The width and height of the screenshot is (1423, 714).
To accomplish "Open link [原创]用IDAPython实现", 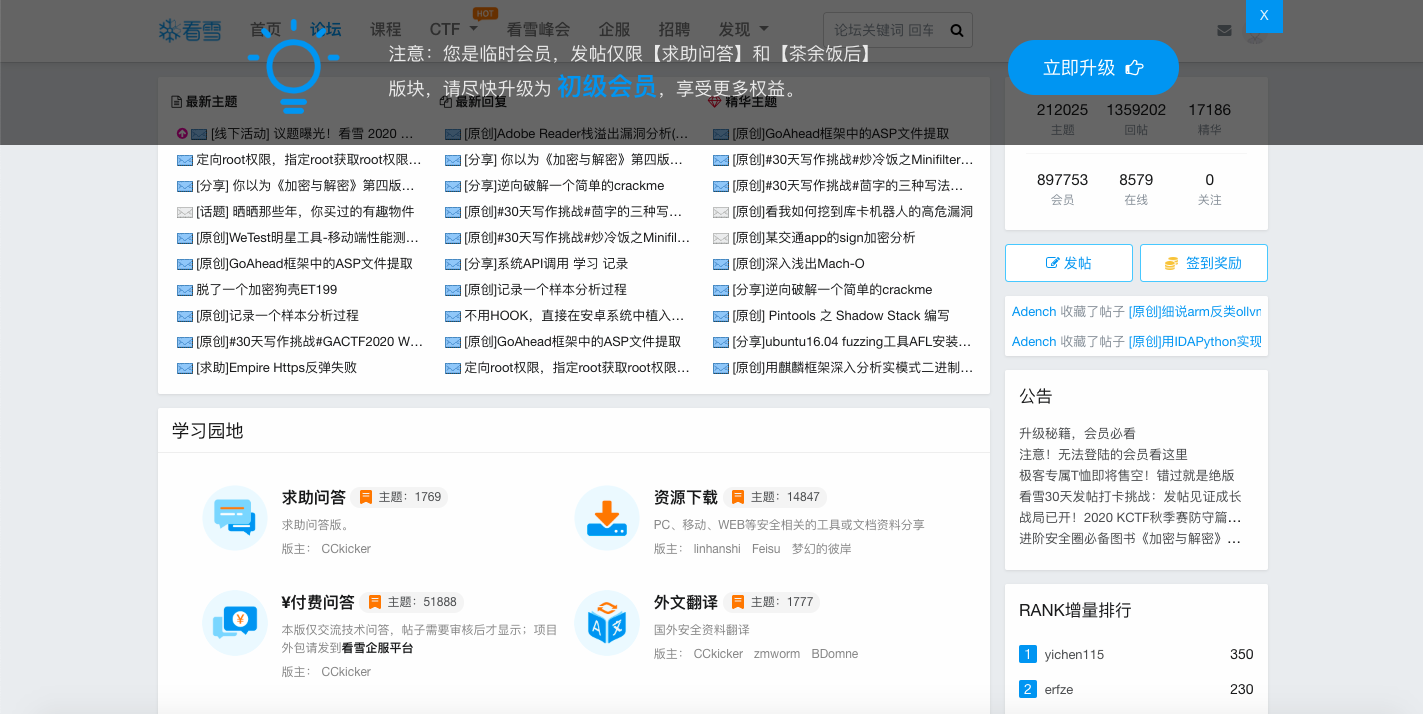I will (x=1195, y=342).
